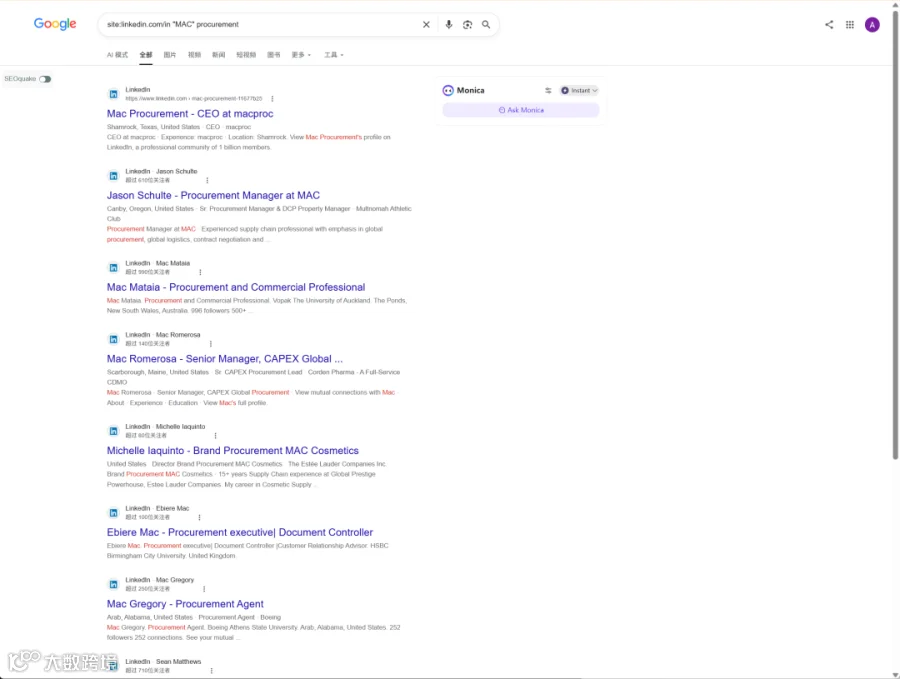This screenshot has height=679, width=900.
Task: Expand the 工具 dropdown in search tabs
Action: pos(333,55)
